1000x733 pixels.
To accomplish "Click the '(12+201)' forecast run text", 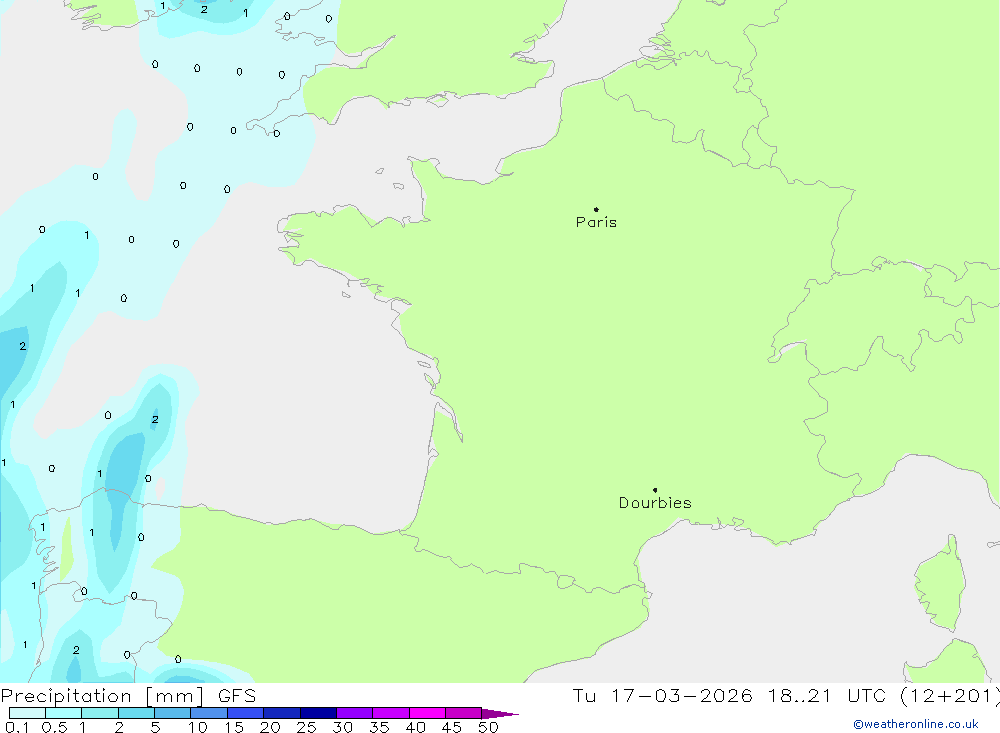I will [x=950, y=696].
